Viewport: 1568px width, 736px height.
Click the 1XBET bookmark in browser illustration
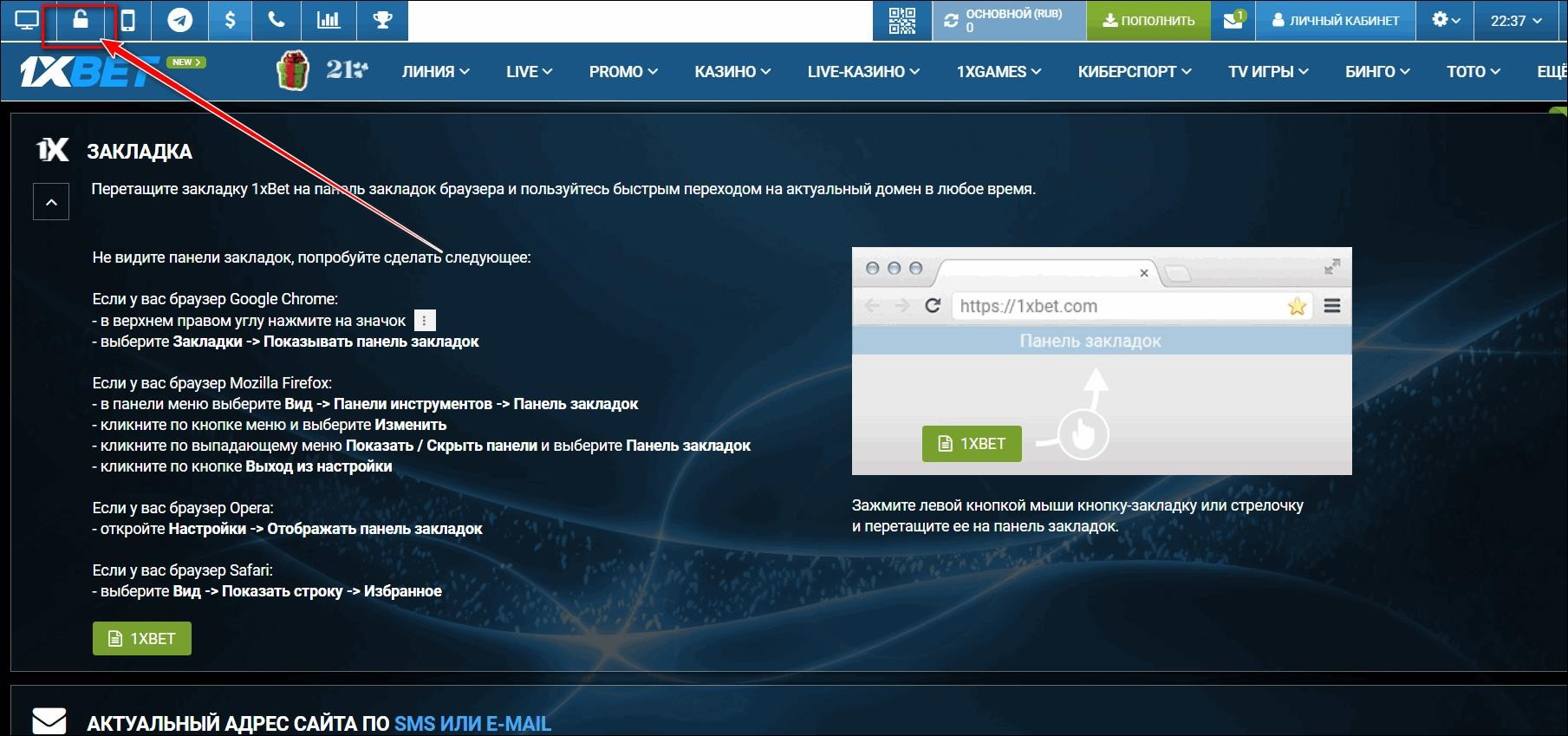point(972,444)
